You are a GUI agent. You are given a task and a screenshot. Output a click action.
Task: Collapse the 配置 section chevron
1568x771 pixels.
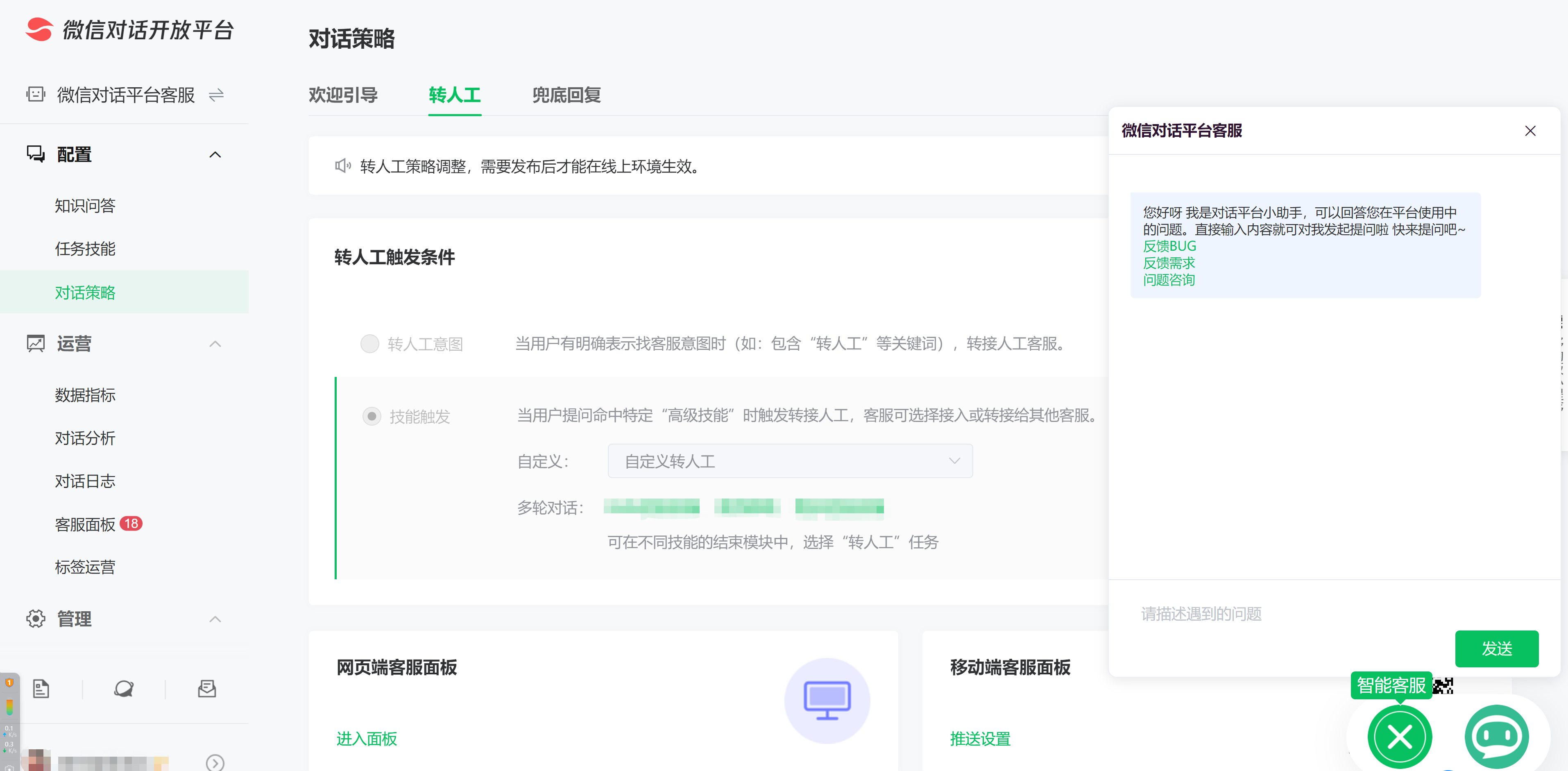215,155
